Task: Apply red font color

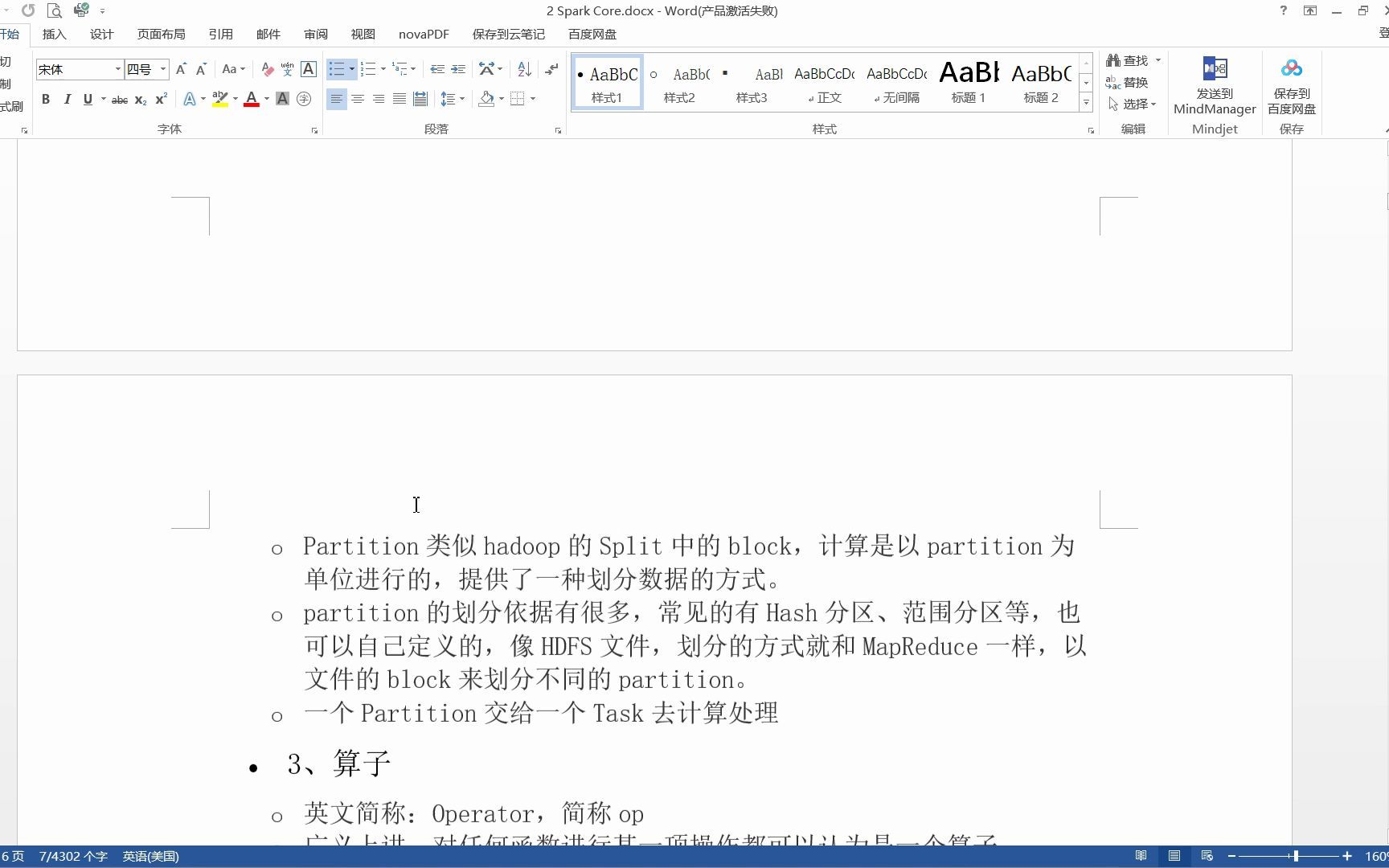Action: point(252,99)
